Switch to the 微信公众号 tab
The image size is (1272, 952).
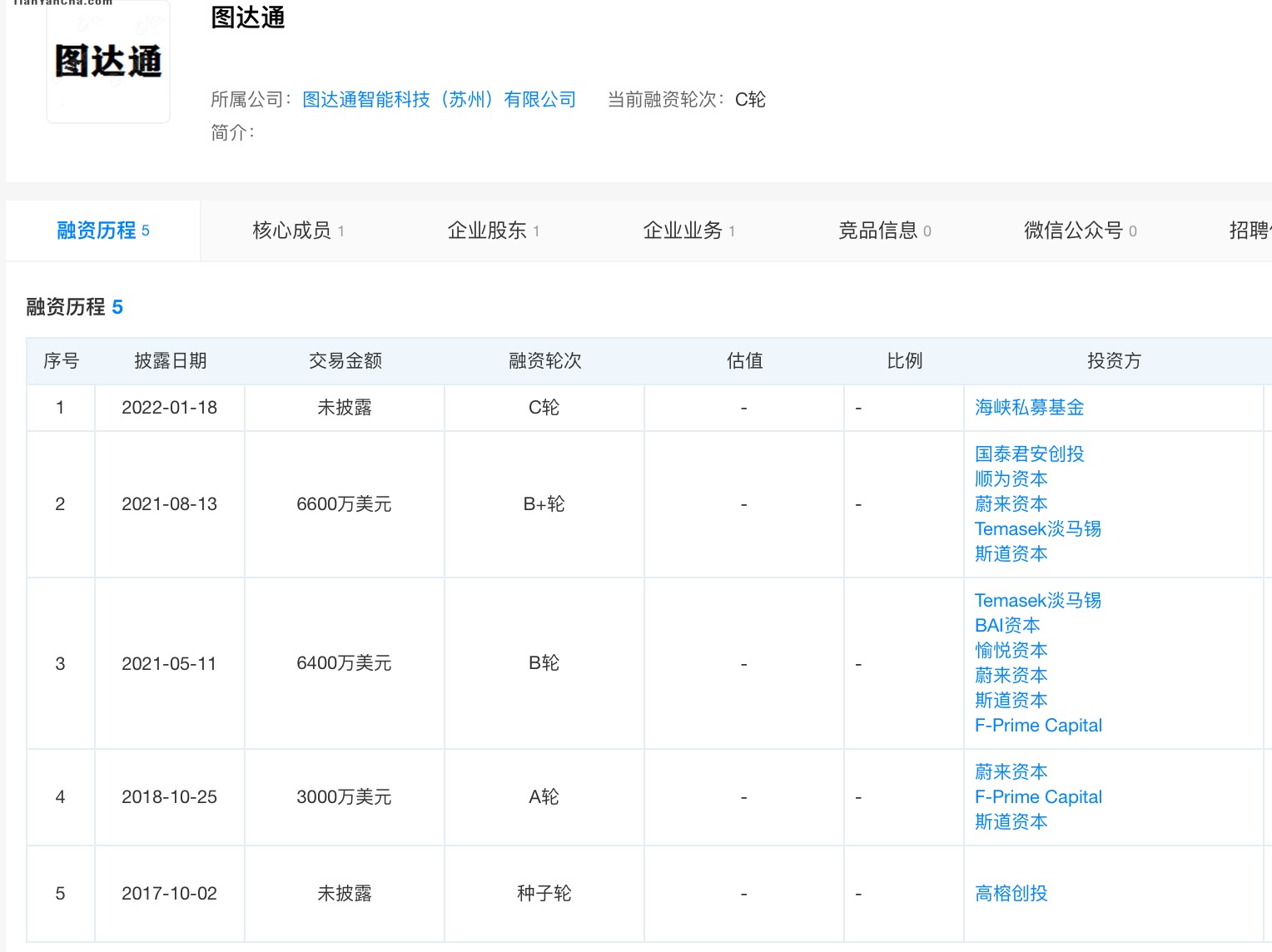(x=1081, y=231)
